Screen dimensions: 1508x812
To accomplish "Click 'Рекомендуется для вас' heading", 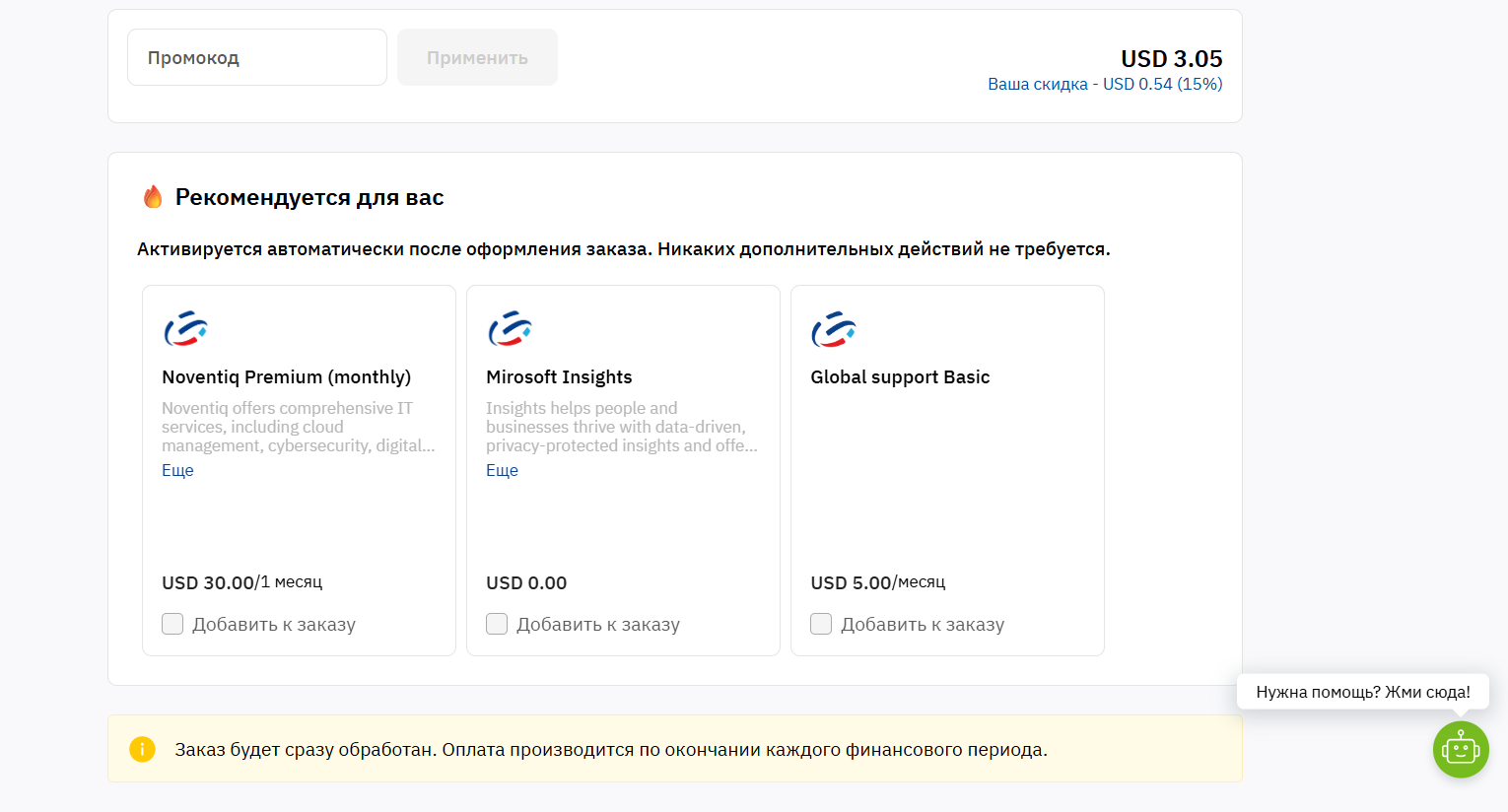I will click(309, 197).
